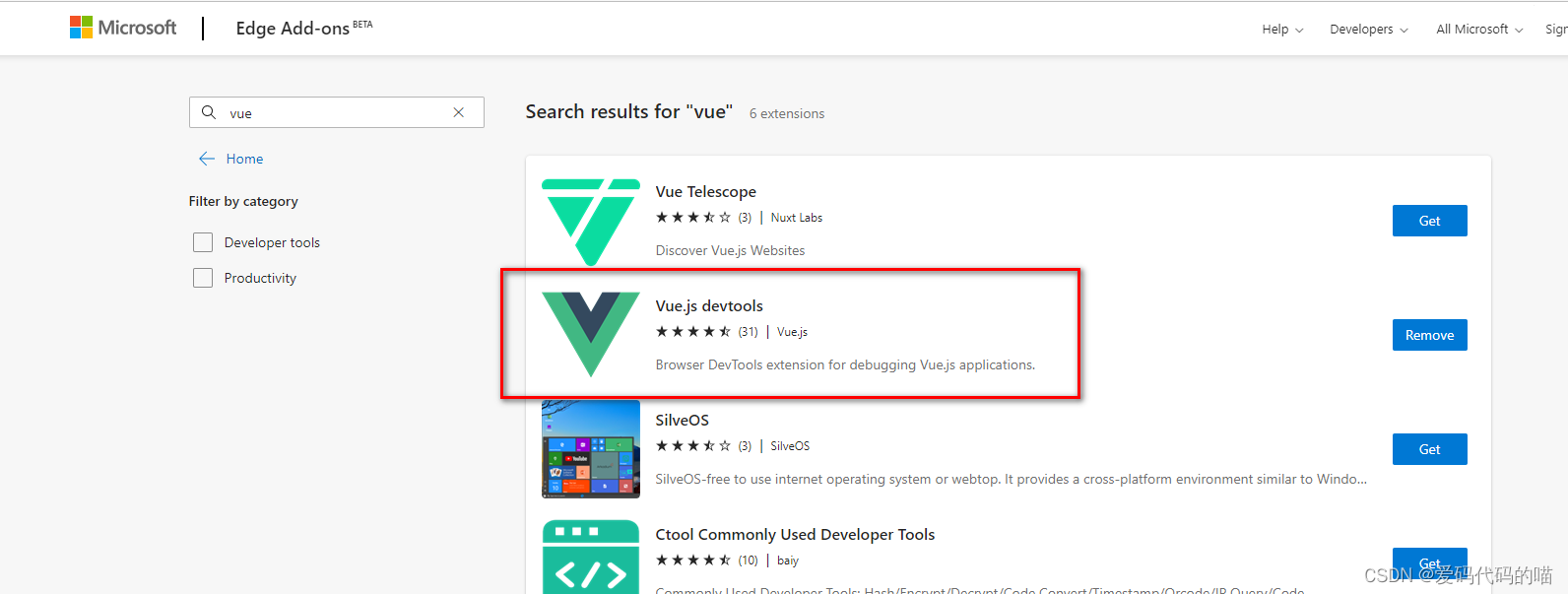
Task: Expand the Help dropdown menu
Action: coord(1282,30)
